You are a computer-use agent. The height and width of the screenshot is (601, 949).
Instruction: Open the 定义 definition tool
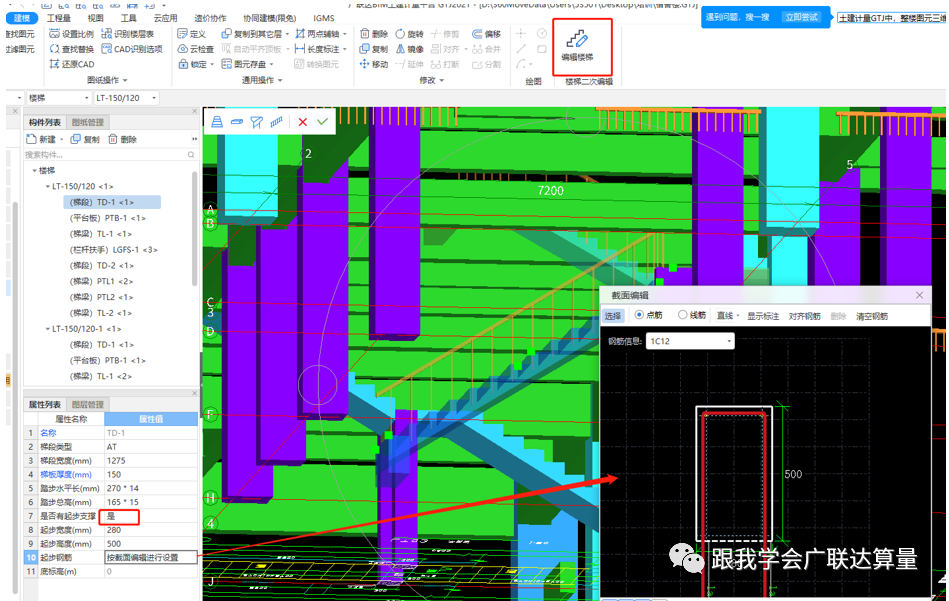(191, 34)
